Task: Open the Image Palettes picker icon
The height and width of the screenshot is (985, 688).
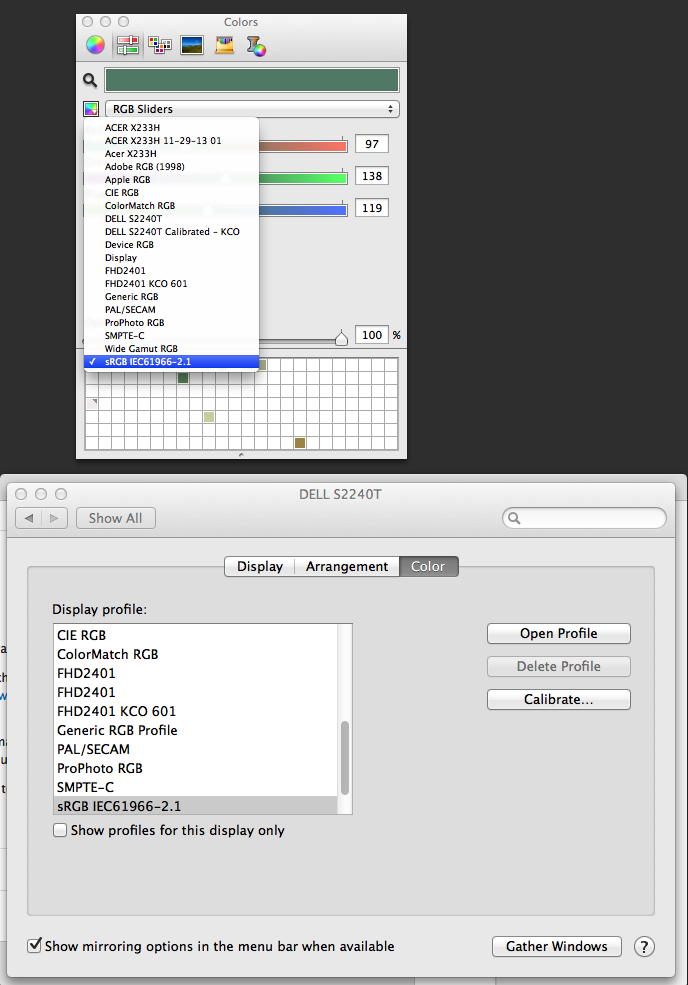Action: 192,45
